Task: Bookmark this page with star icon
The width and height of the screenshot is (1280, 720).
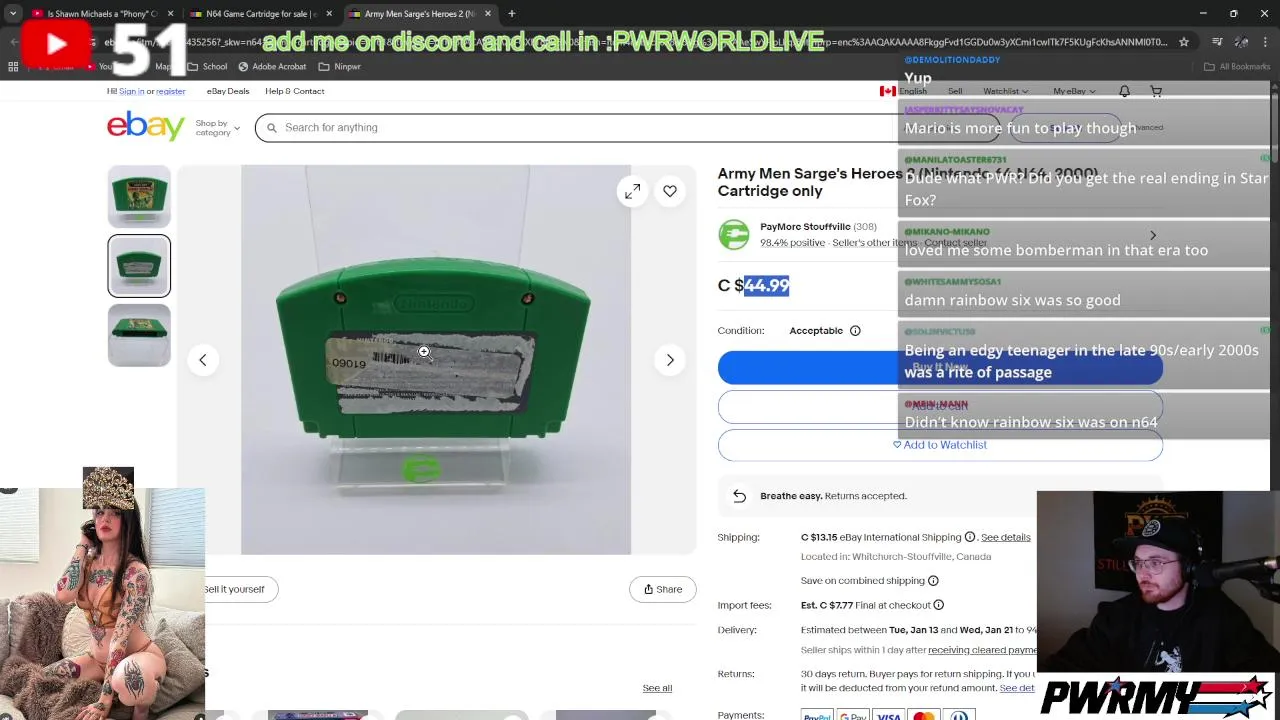Action: click(1184, 42)
